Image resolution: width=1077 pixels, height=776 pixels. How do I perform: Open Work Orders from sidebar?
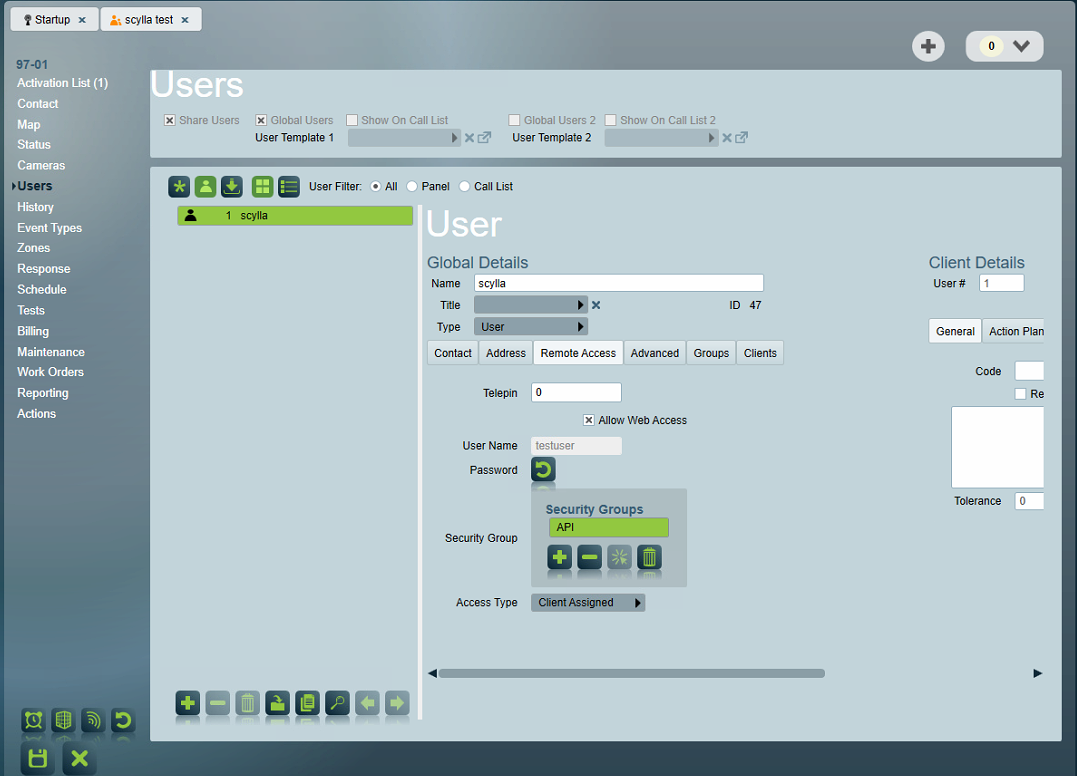click(x=50, y=372)
